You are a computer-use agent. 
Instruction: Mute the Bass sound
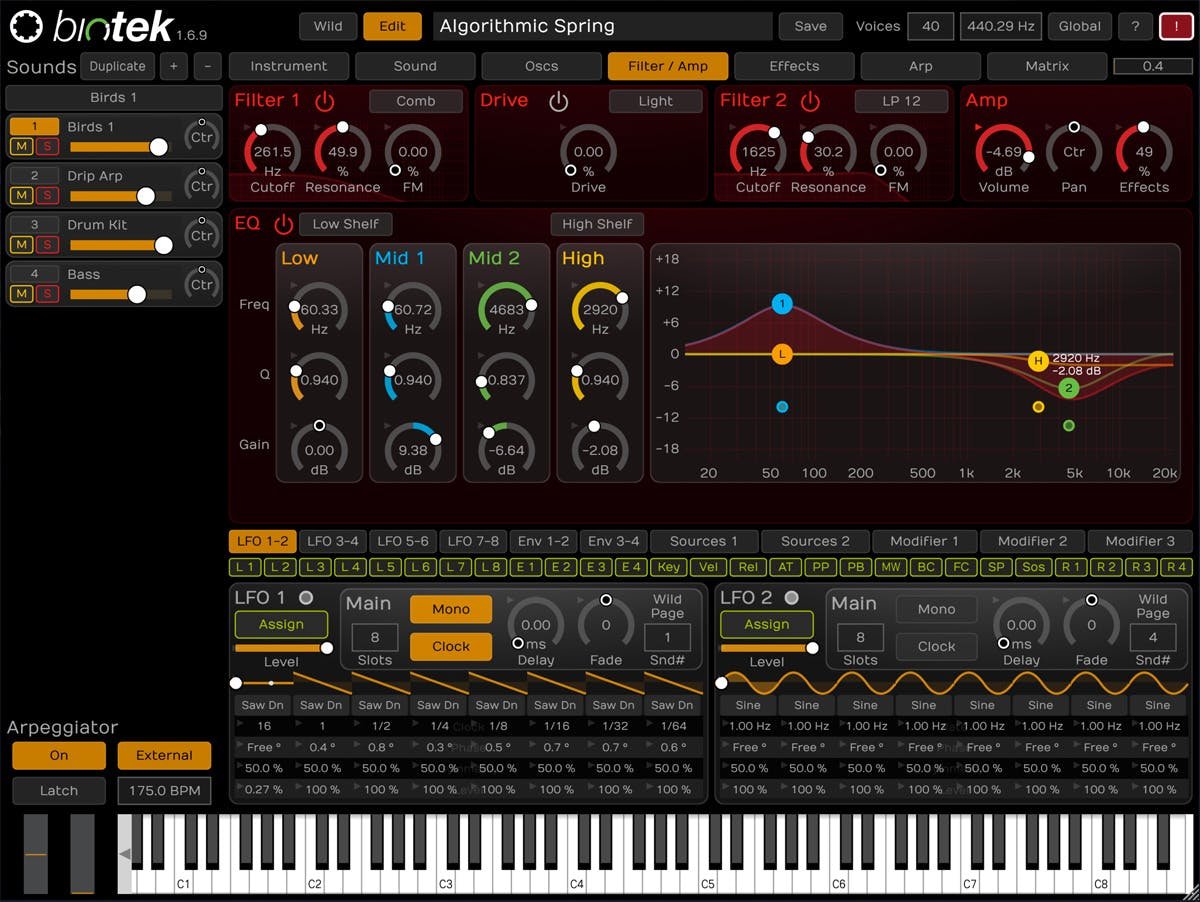coord(21,294)
